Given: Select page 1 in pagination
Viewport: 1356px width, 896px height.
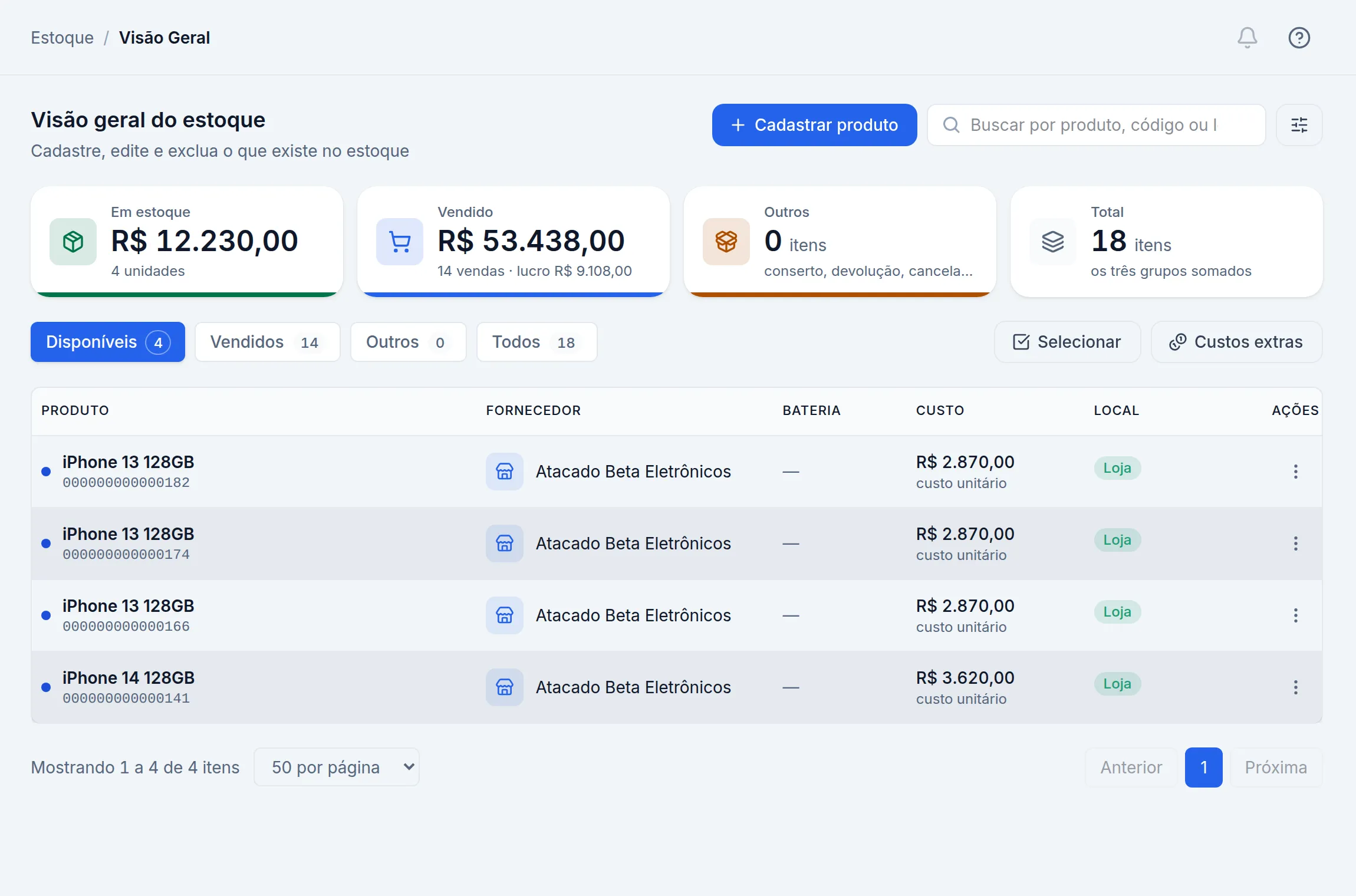Looking at the screenshot, I should 1203,767.
